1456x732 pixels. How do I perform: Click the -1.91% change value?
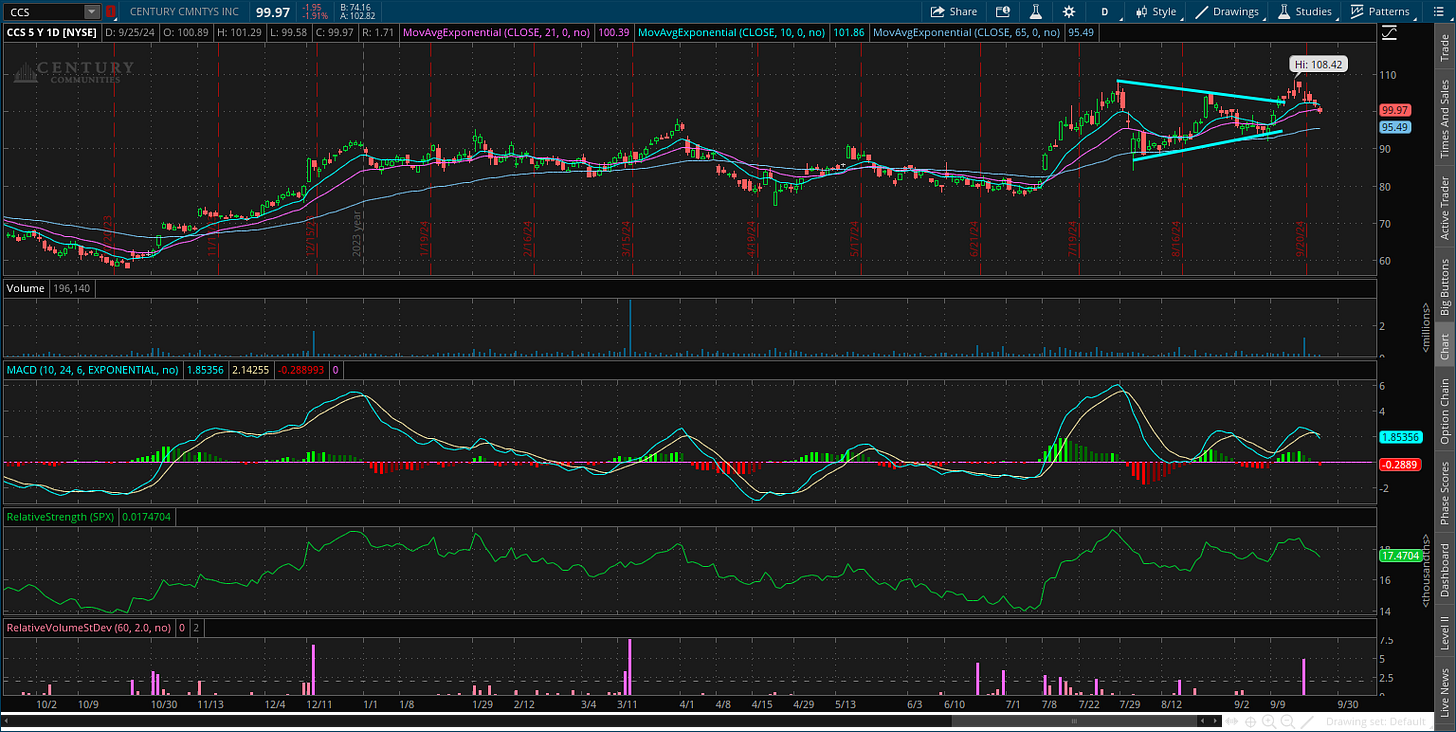317,17
